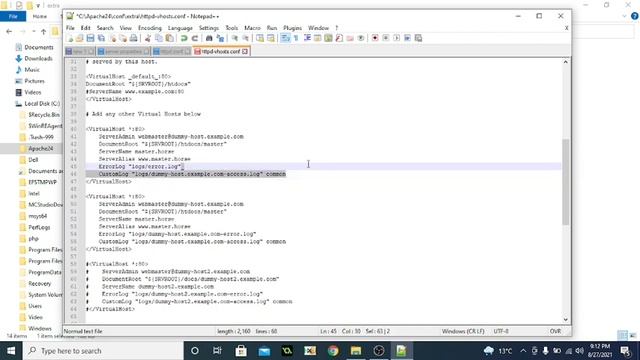Click the Close document toolbar icon

[x=112, y=38]
